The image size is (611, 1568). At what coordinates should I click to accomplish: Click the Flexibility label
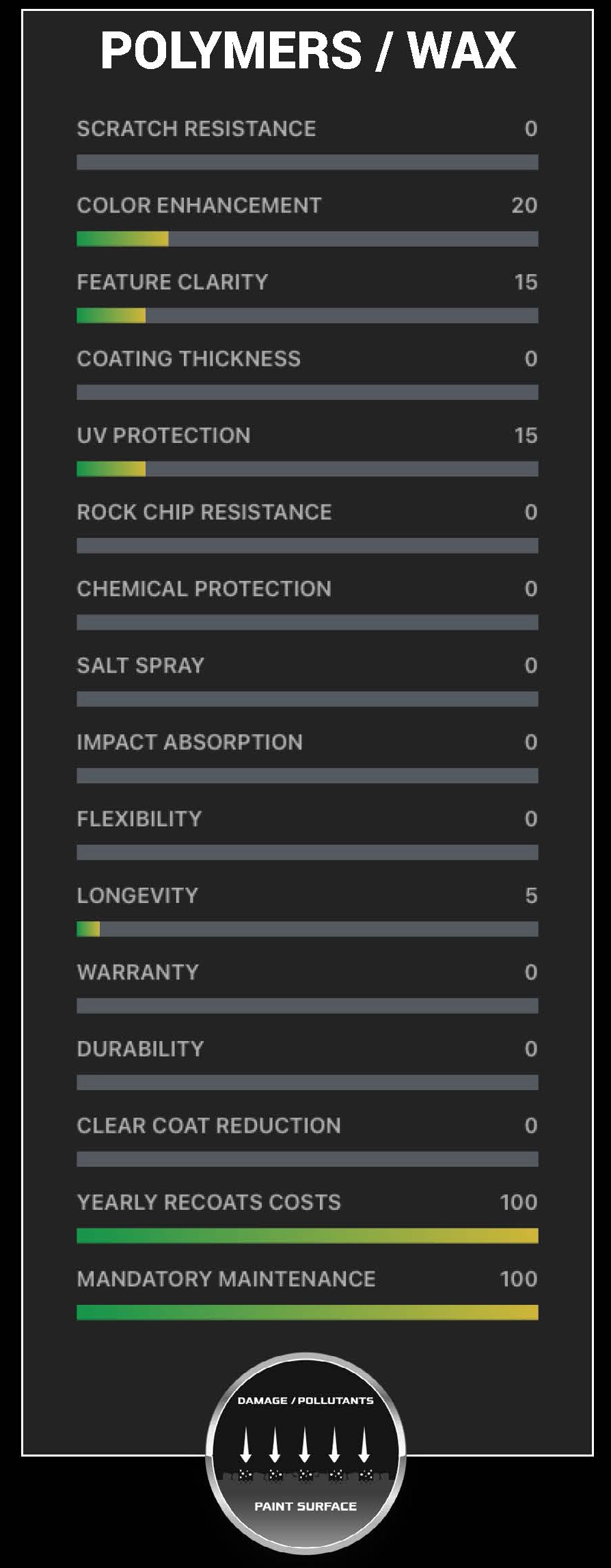click(x=139, y=819)
